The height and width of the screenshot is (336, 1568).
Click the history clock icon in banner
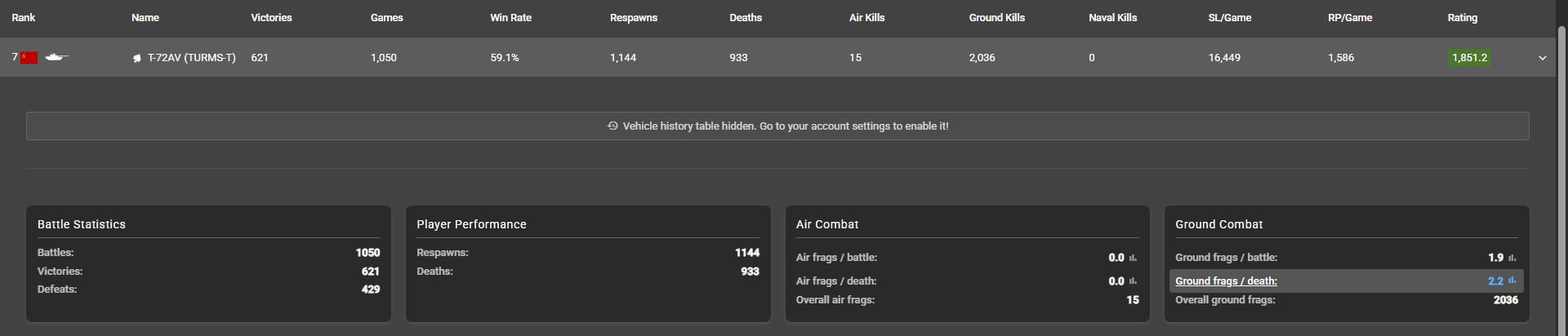tap(612, 126)
